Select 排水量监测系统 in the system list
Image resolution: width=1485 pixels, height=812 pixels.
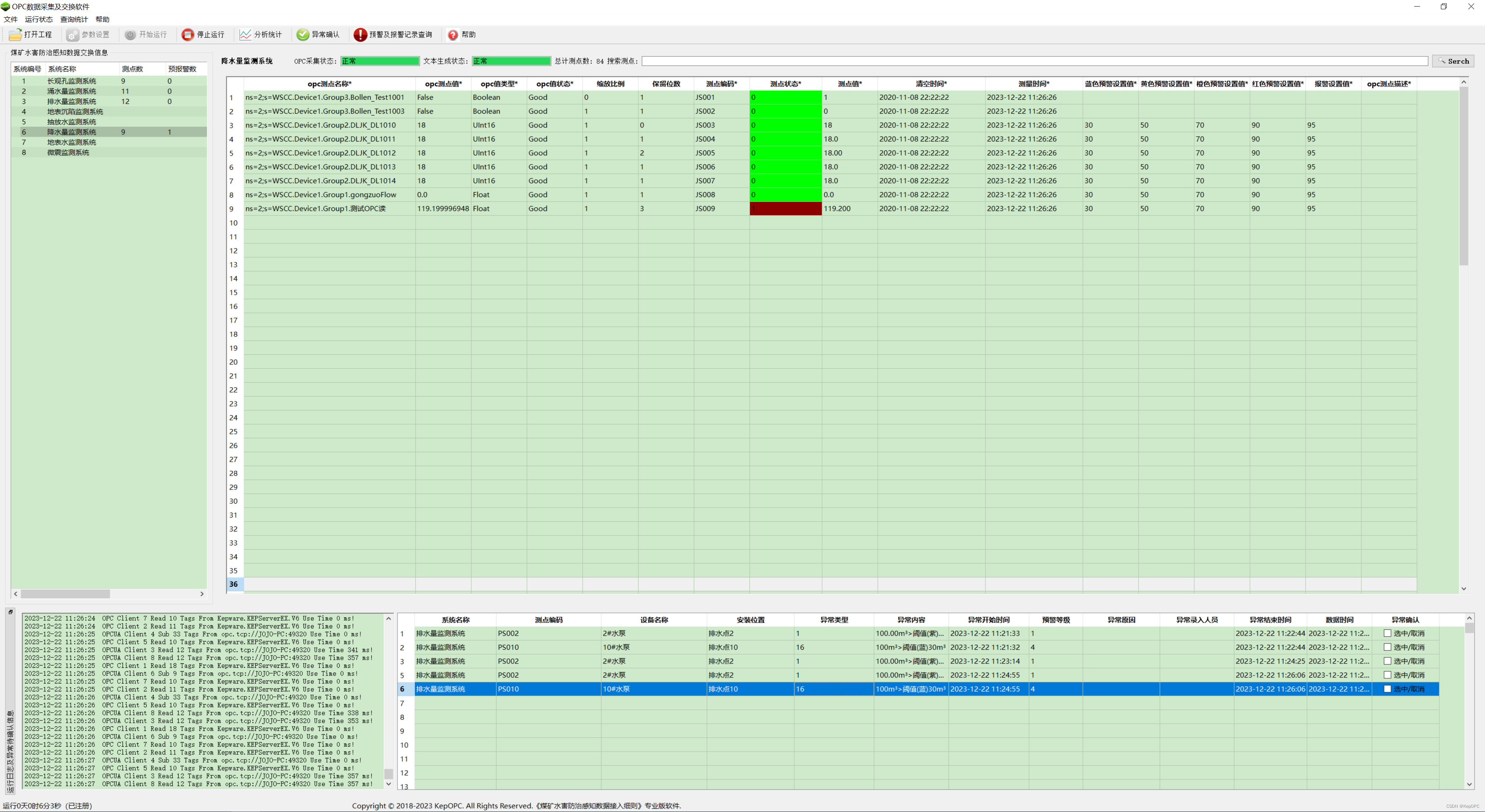pos(72,101)
